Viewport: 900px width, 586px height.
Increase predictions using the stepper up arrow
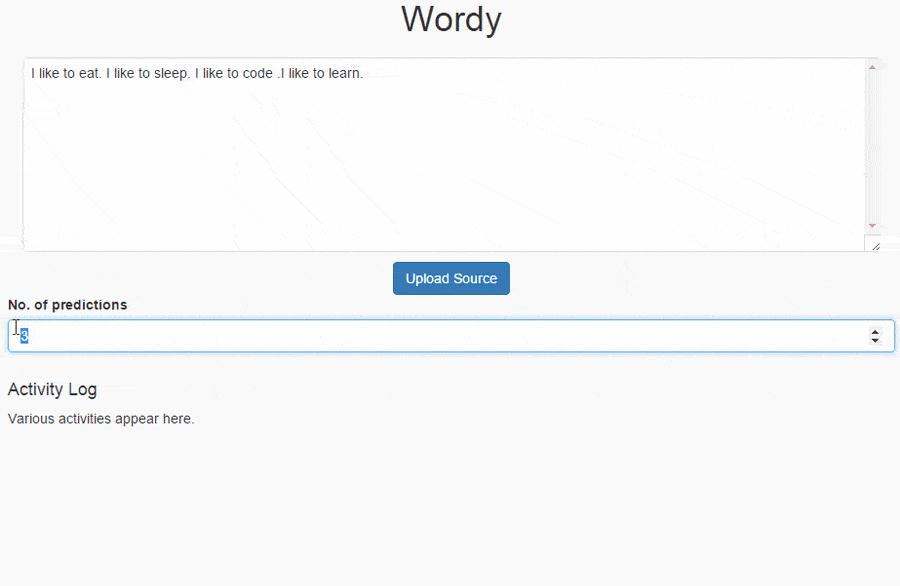click(x=872, y=330)
